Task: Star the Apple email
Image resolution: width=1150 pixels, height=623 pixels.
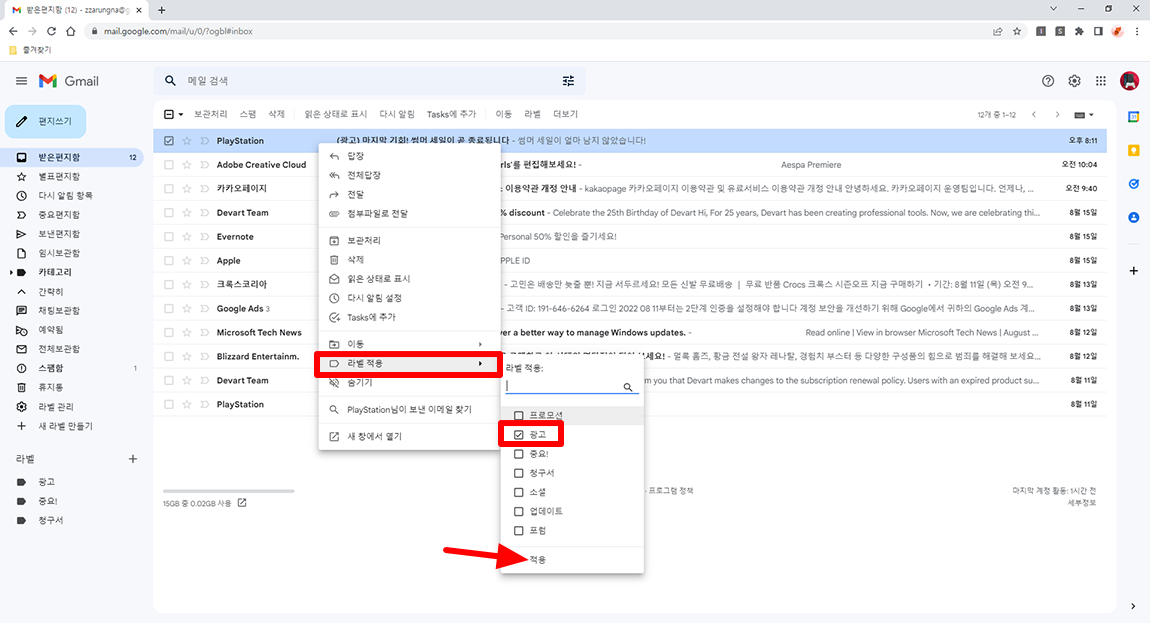Action: click(187, 261)
